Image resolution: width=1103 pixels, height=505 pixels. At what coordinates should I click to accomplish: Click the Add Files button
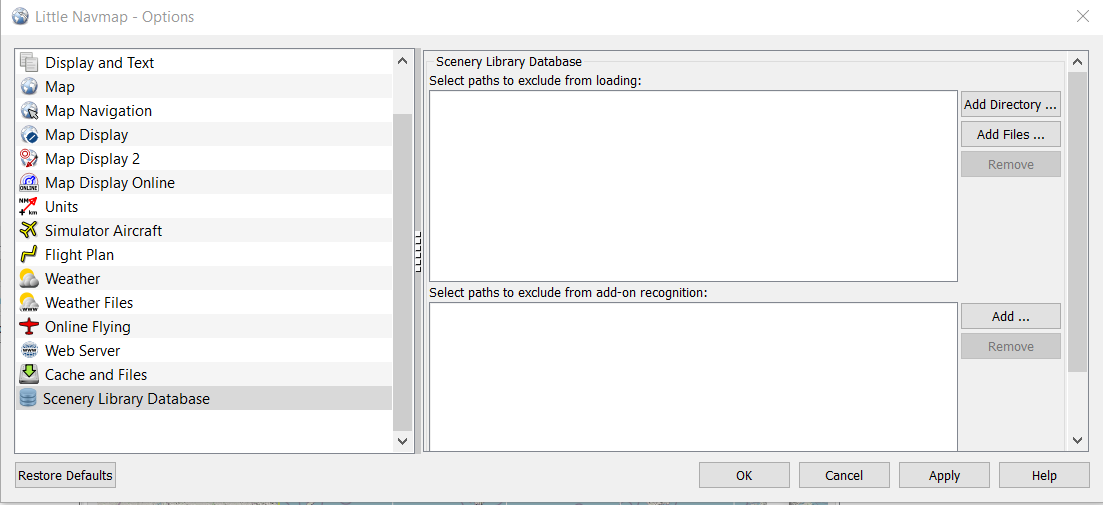1010,134
